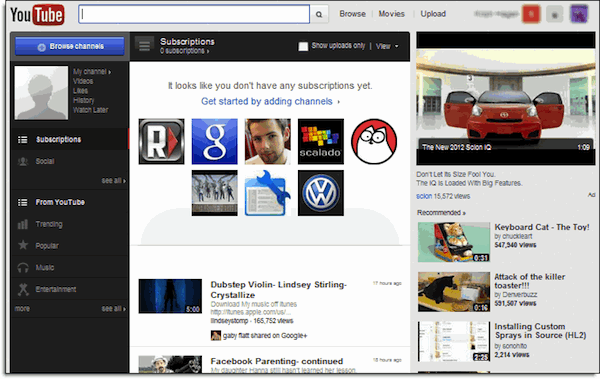The width and height of the screenshot is (600, 379).
Task: Click gaby flatt avatar icon
Action: [x=215, y=336]
